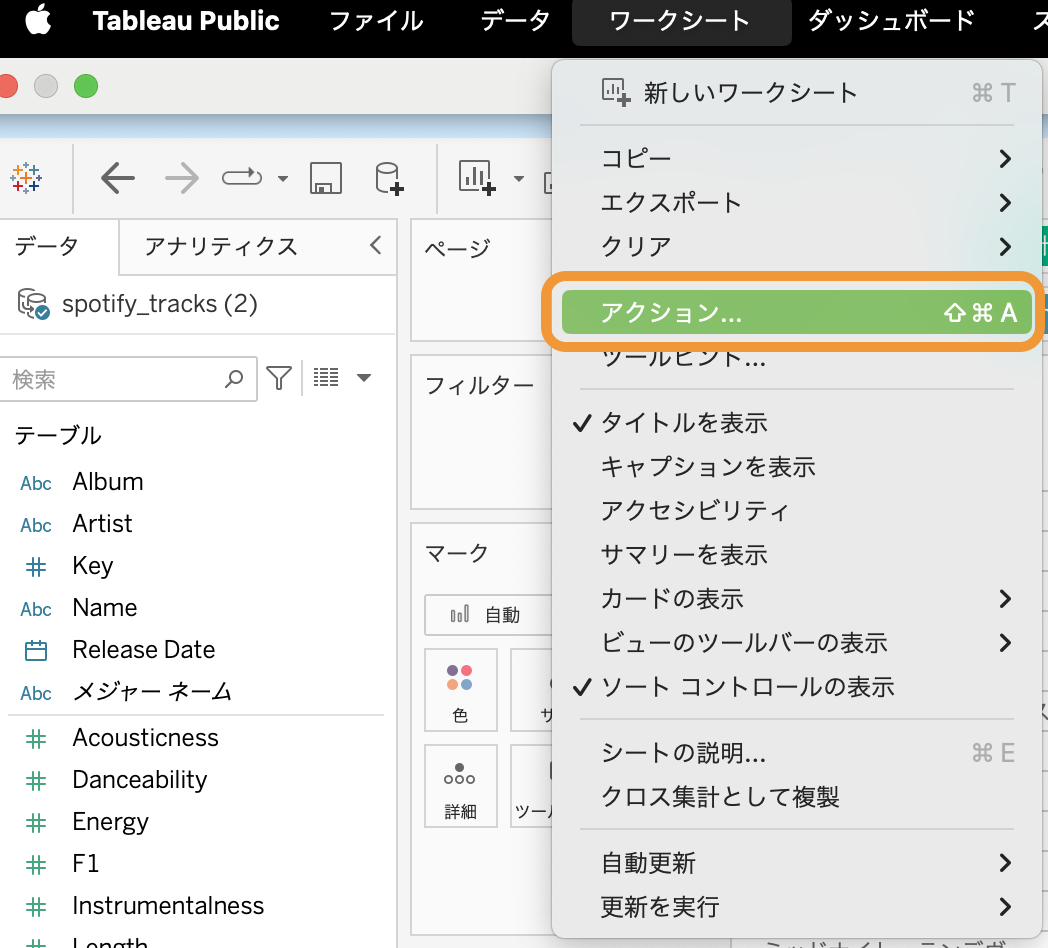Open the Apple menu
The width and height of the screenshot is (1048, 948).
pyautogui.click(x=38, y=20)
